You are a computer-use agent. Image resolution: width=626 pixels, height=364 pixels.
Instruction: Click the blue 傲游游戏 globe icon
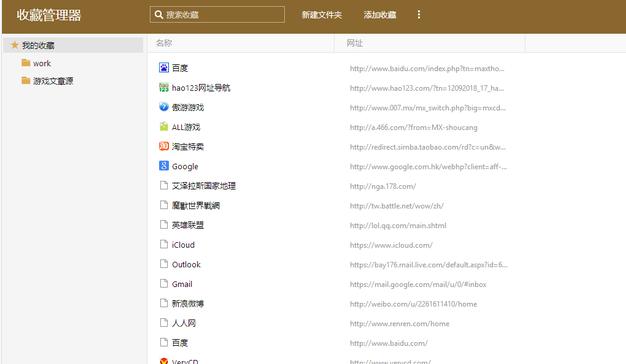pyautogui.click(x=164, y=107)
